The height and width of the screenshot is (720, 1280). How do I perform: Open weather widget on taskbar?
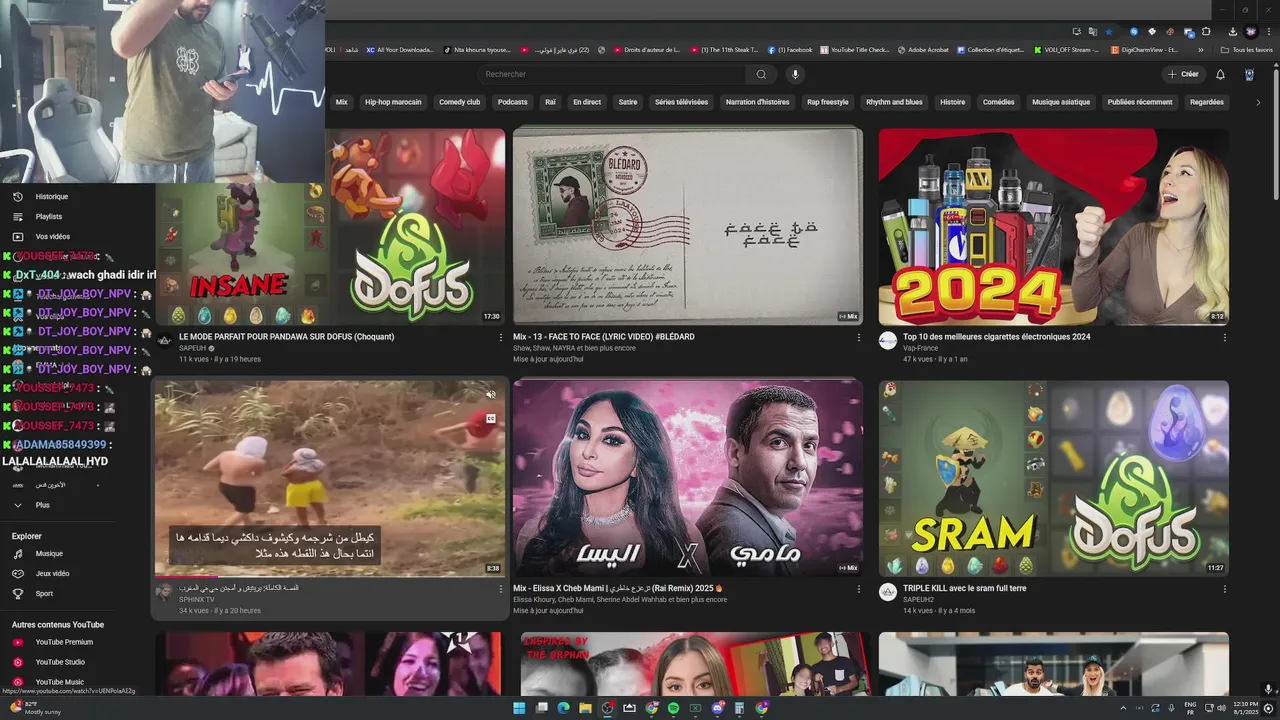(36, 708)
